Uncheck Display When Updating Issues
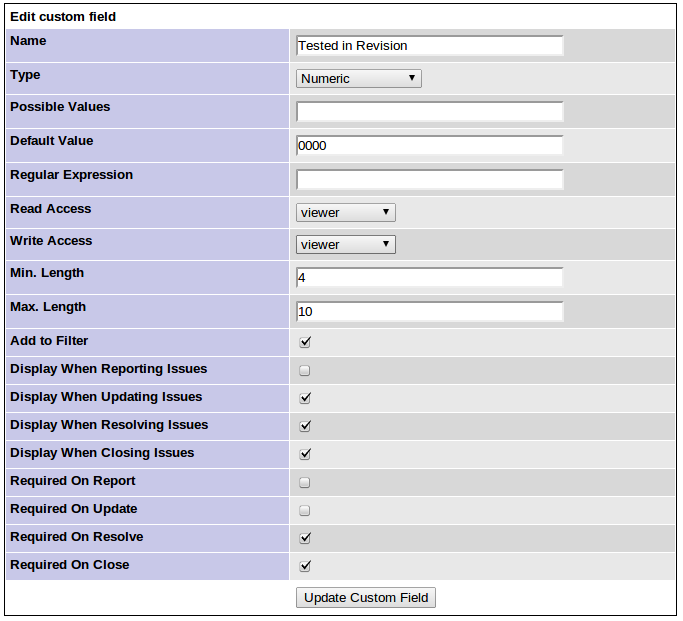The width and height of the screenshot is (683, 621). click(x=305, y=398)
